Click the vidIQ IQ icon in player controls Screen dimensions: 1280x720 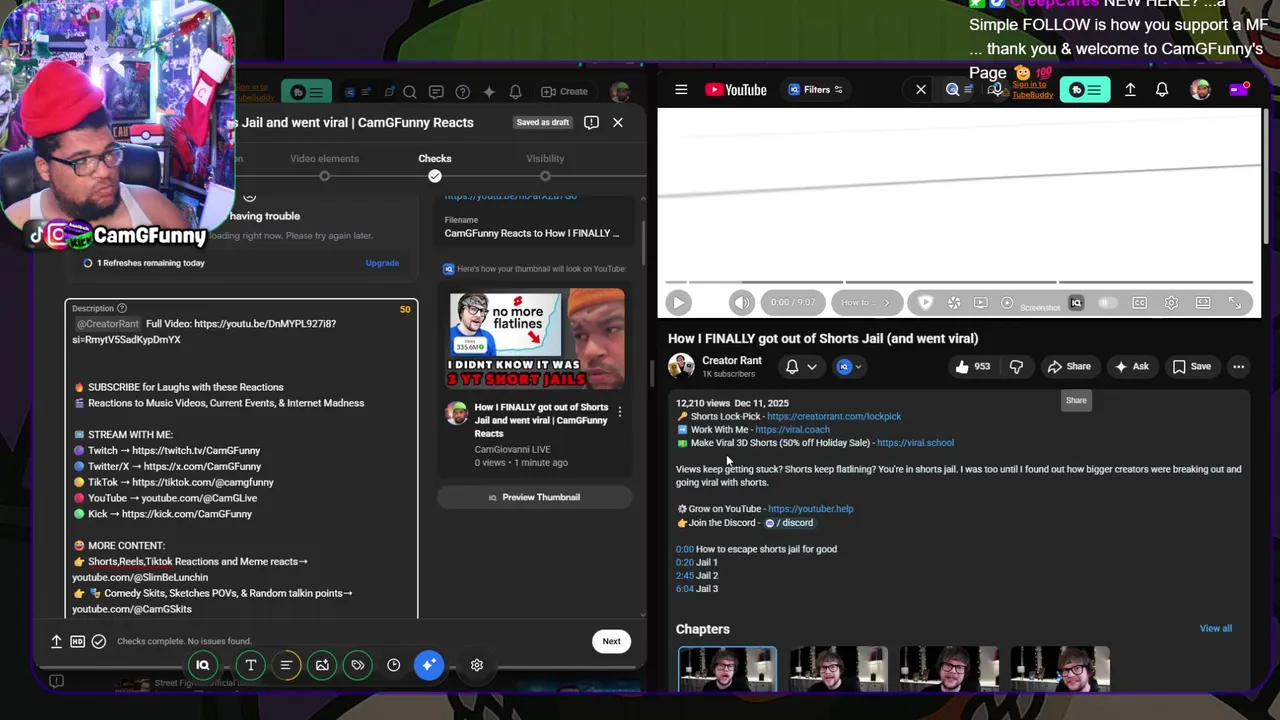point(1076,303)
